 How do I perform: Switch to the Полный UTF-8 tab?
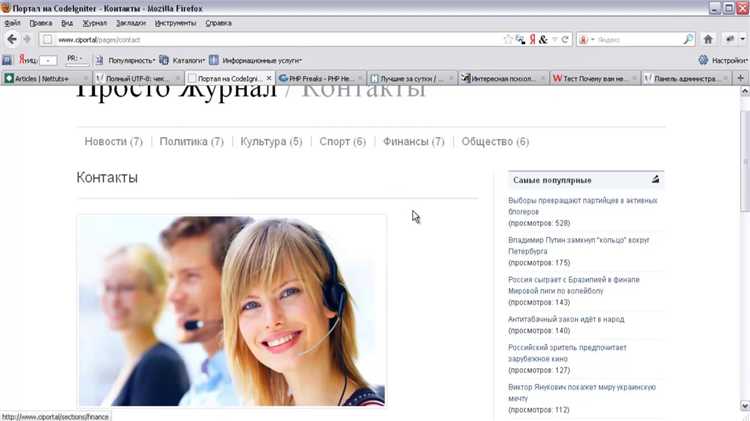point(138,78)
